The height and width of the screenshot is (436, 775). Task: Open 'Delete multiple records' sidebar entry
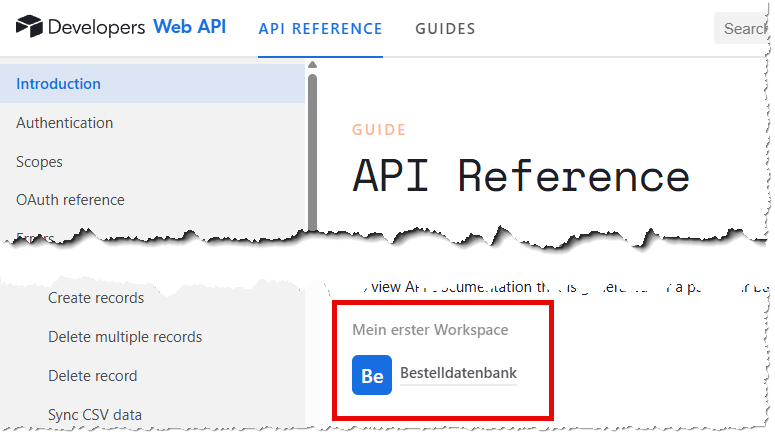click(125, 337)
